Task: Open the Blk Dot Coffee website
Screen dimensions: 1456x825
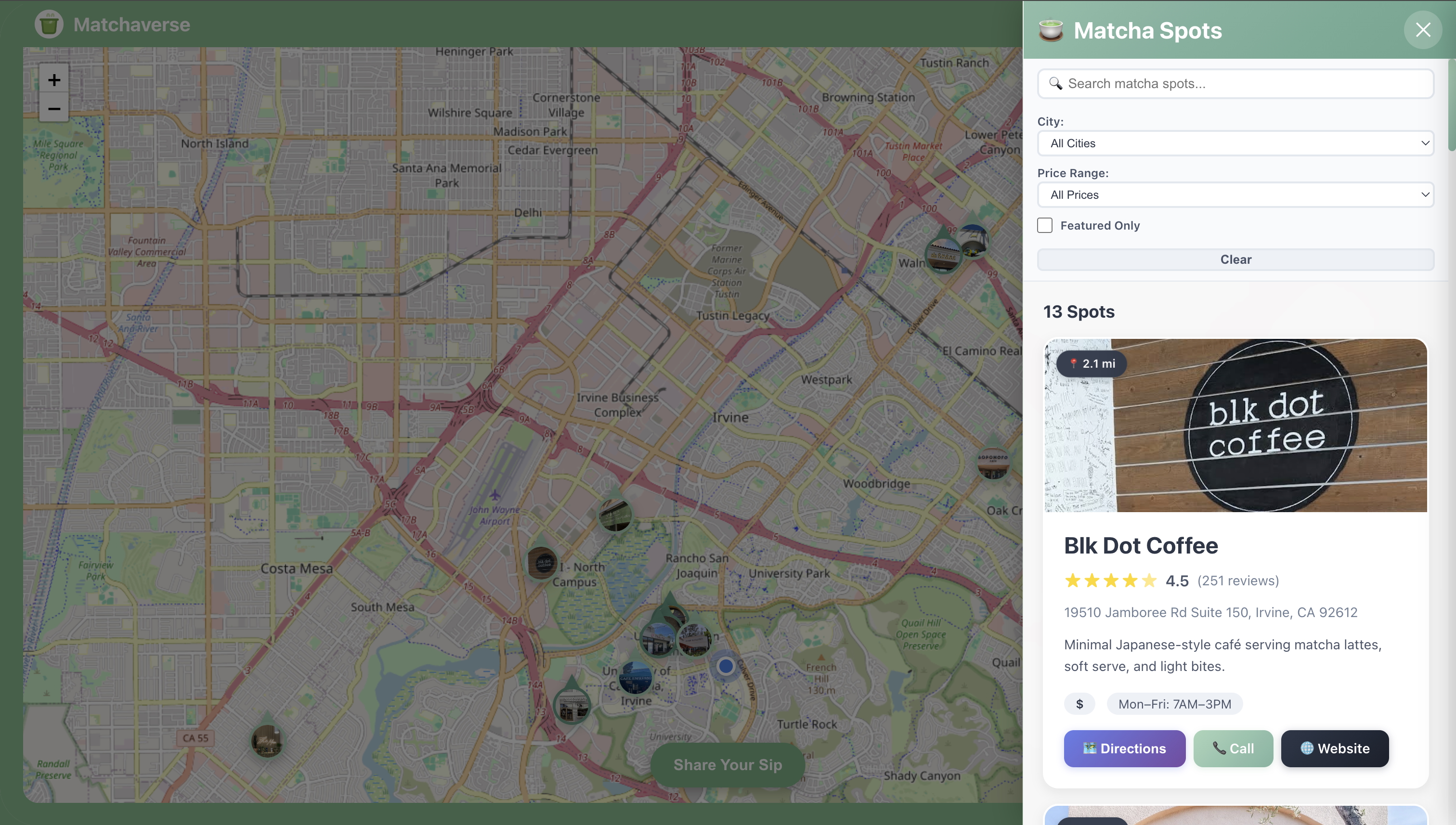Action: 1334,748
